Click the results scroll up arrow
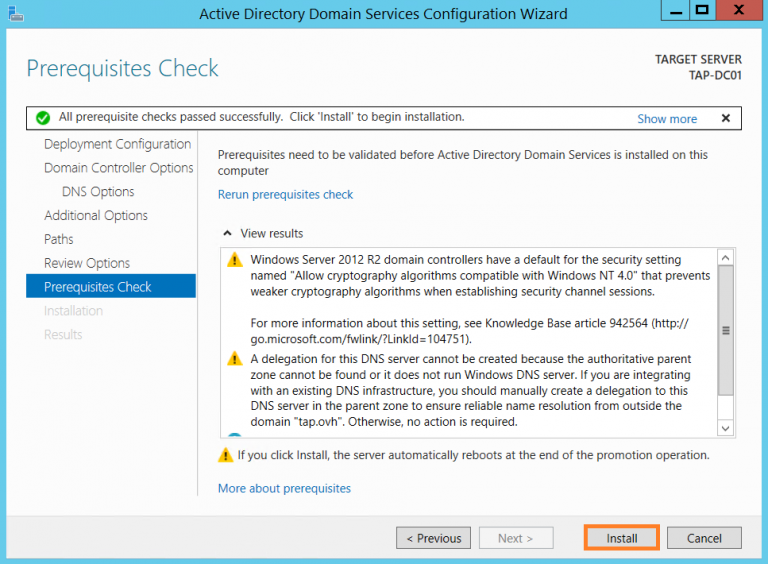768x564 pixels. click(725, 258)
